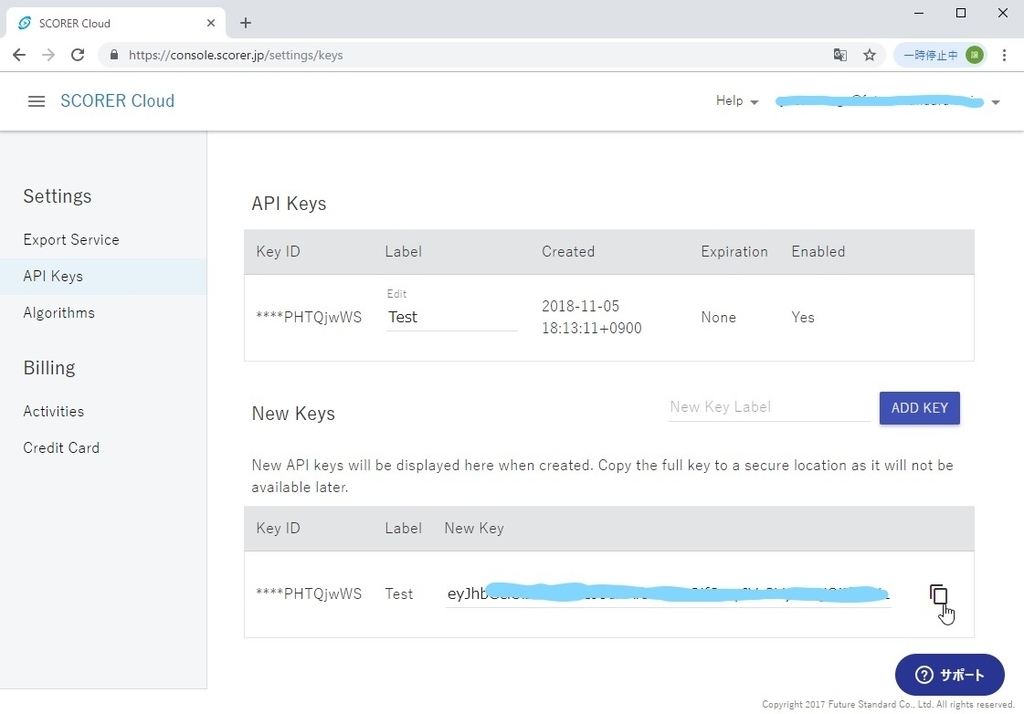Open the Chrome three-dot menu
This screenshot has width=1024, height=714.
pyautogui.click(x=1004, y=55)
